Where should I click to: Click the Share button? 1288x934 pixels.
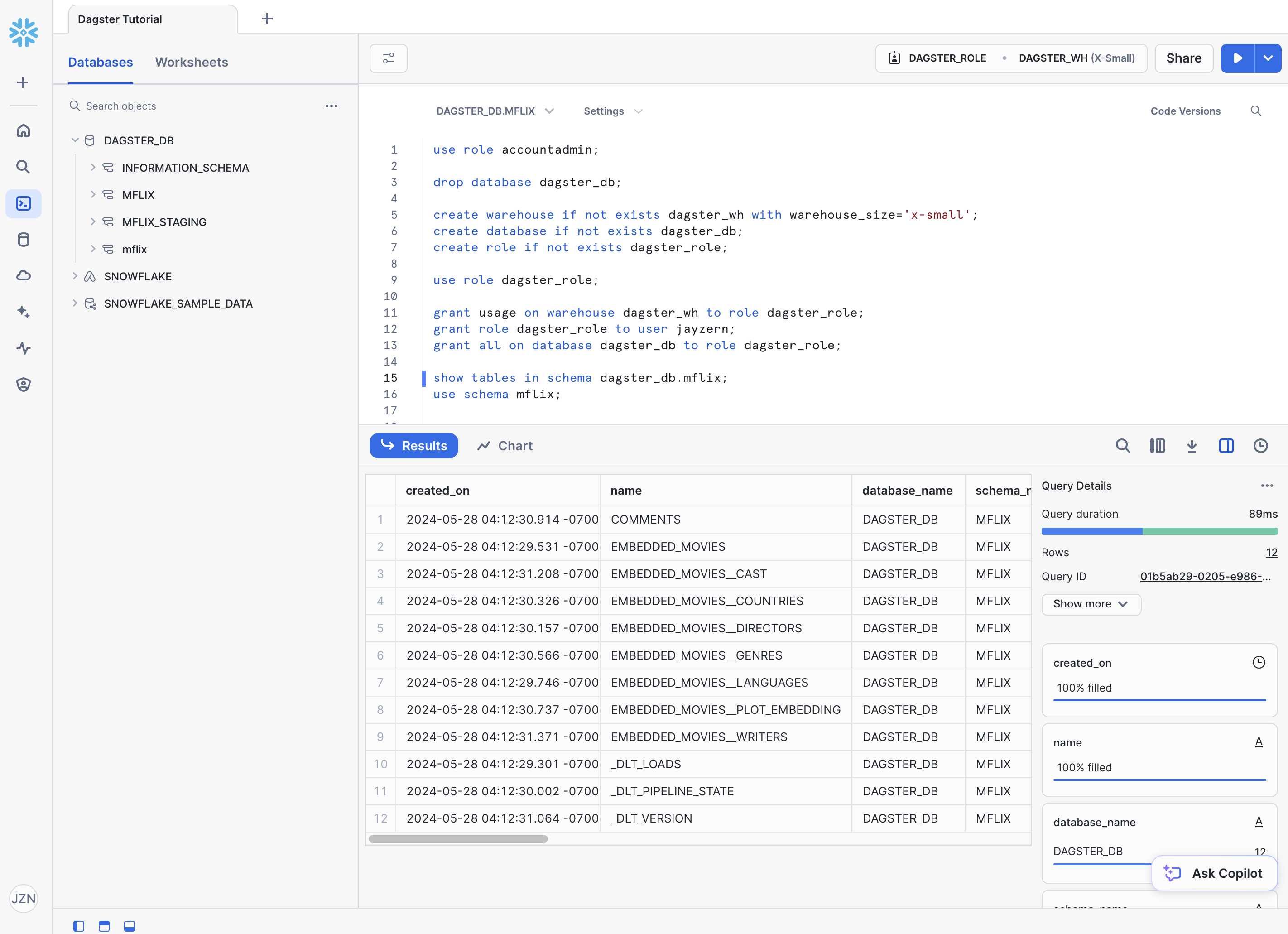click(x=1183, y=58)
